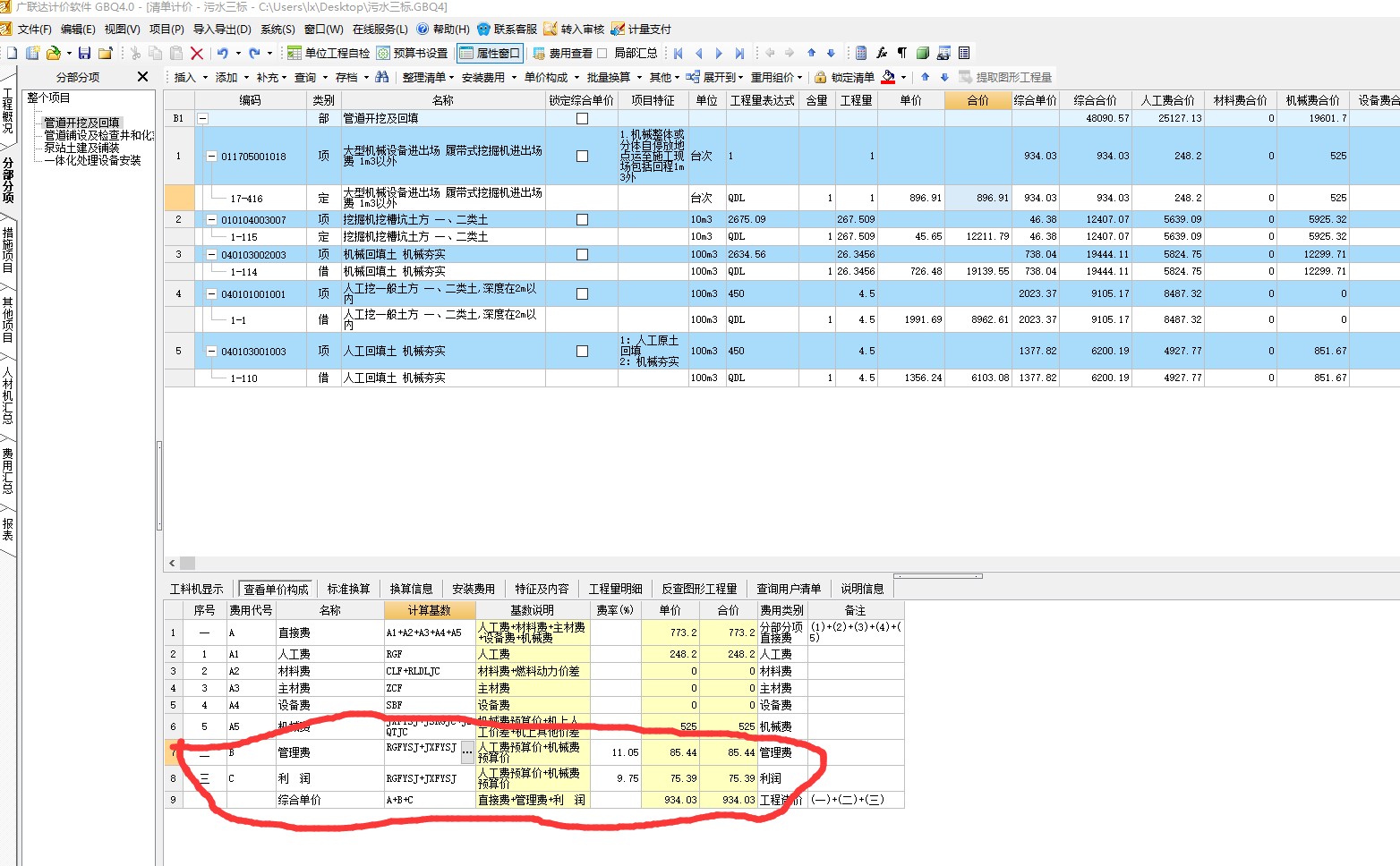
Task: Click the fill color bucket swatch
Action: click(888, 78)
